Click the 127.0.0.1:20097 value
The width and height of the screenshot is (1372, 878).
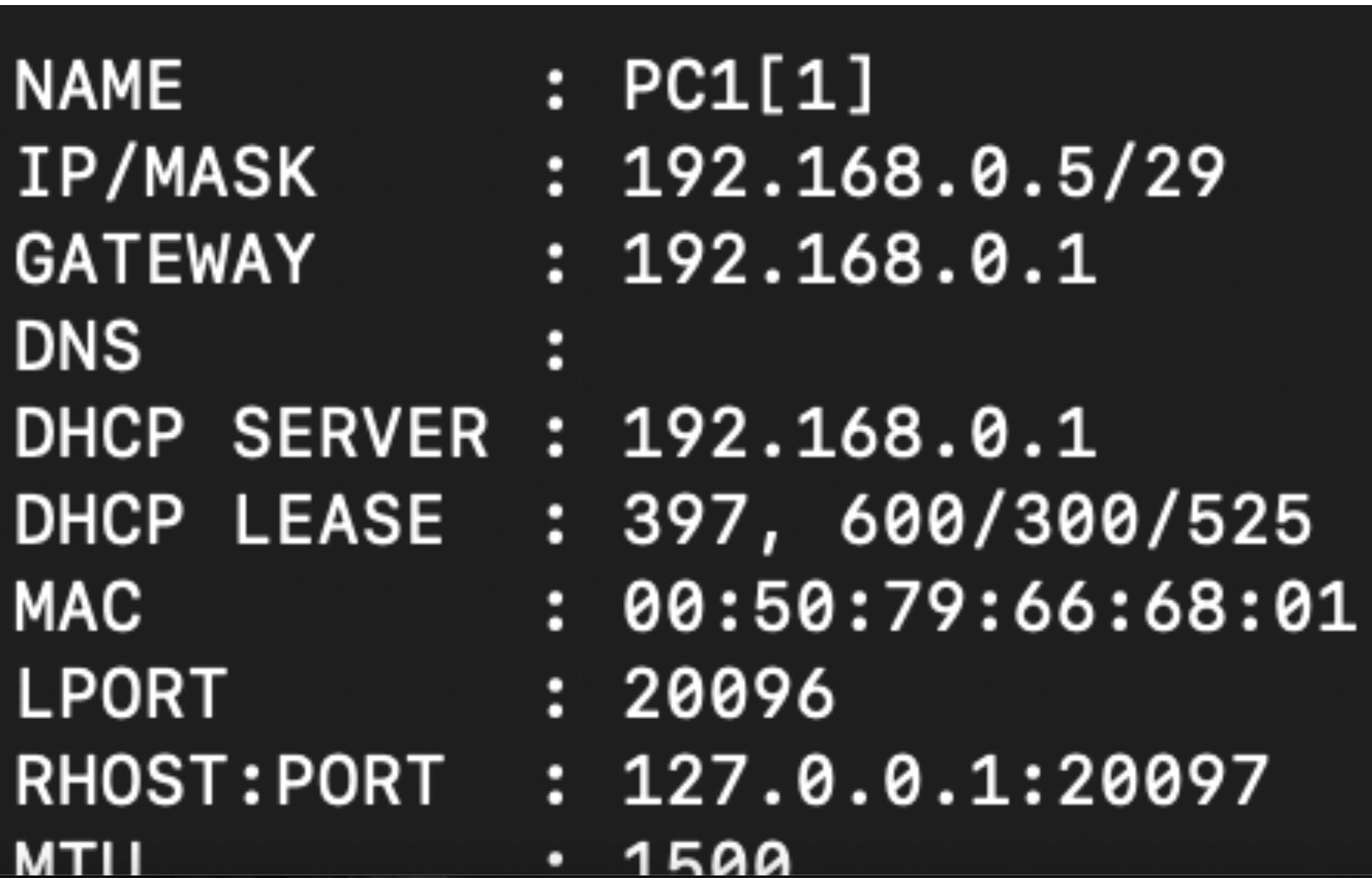coord(945,780)
